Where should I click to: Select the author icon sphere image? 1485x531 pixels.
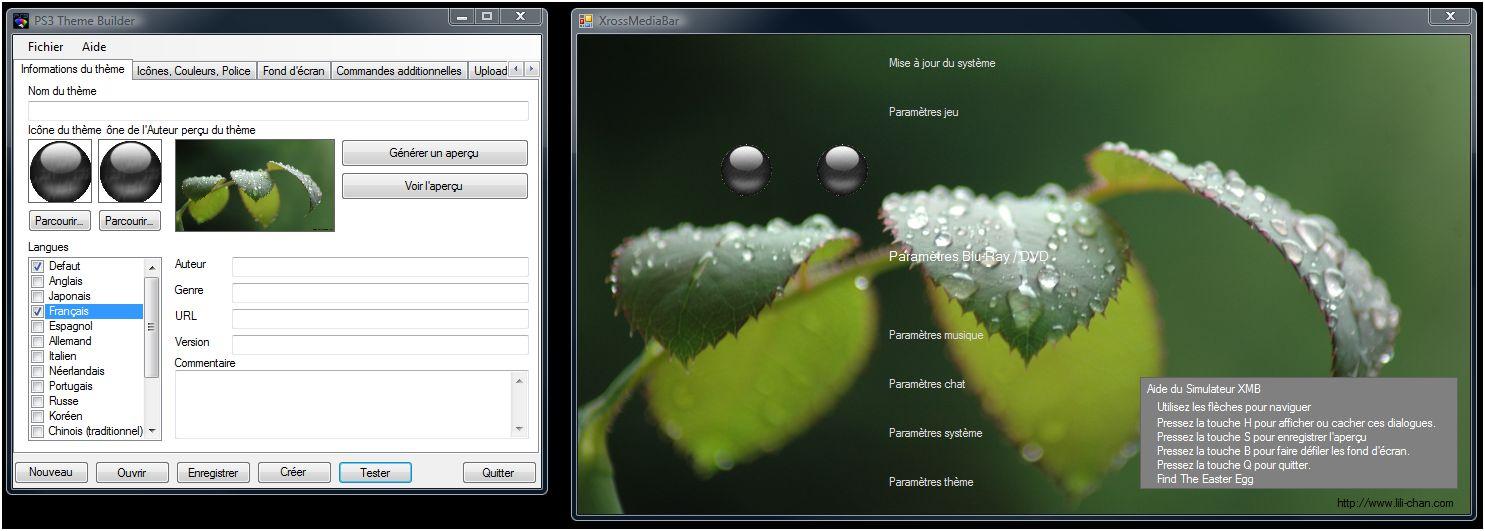tap(130, 171)
